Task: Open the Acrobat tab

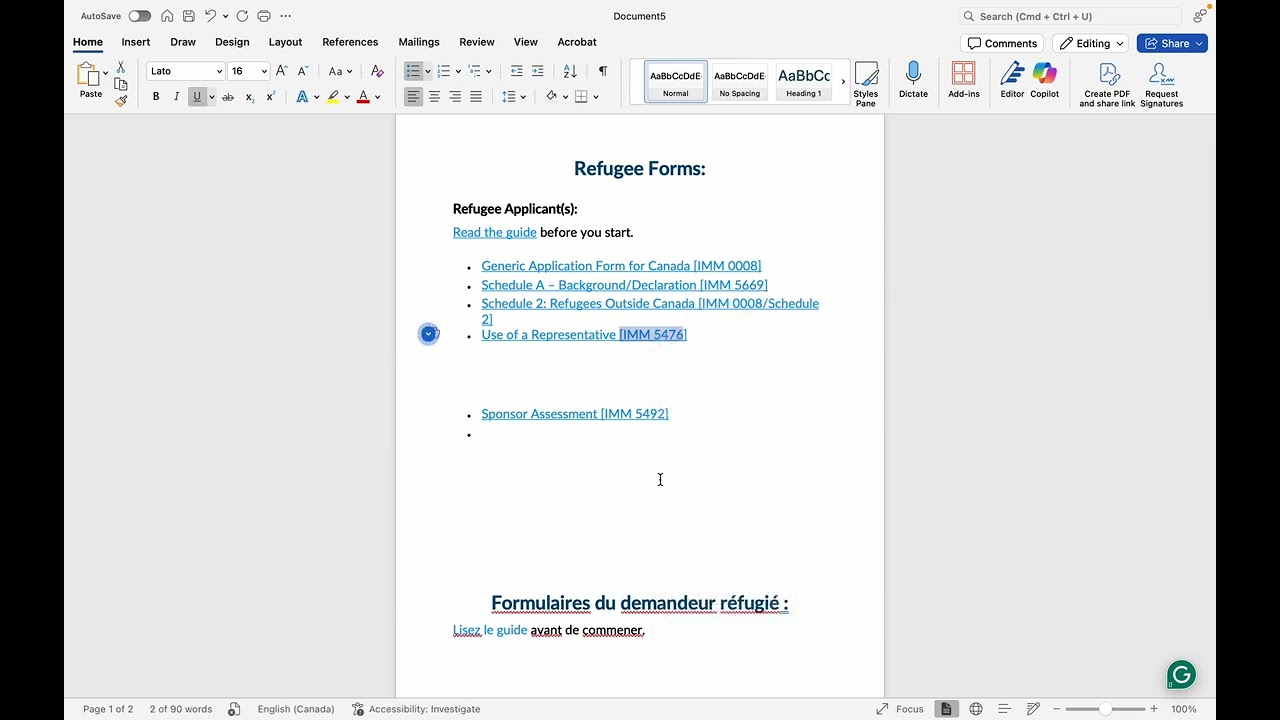Action: [x=577, y=42]
